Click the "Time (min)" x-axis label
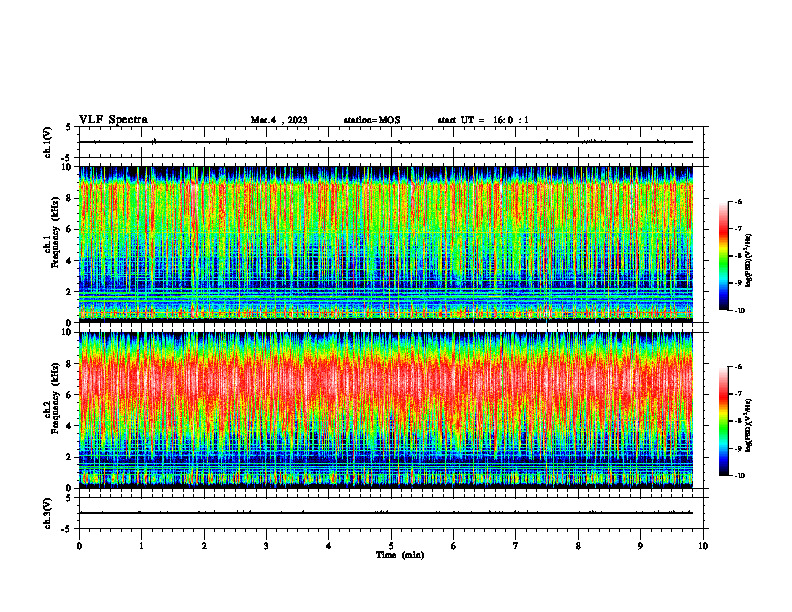 click(400, 555)
